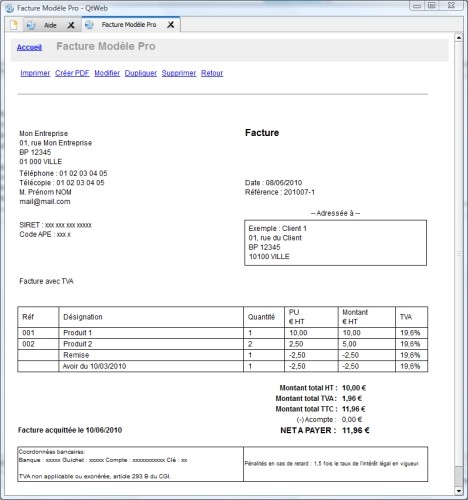
Task: Open a new blank tab page icon
Action: pos(14,25)
